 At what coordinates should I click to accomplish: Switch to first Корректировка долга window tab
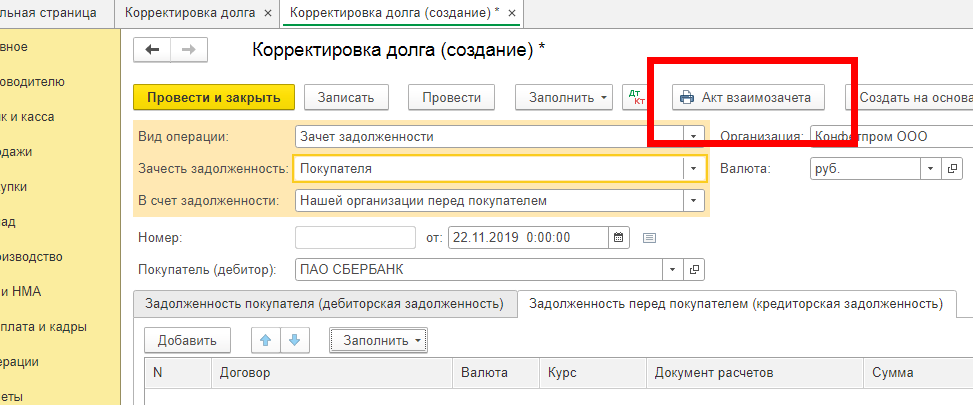194,14
